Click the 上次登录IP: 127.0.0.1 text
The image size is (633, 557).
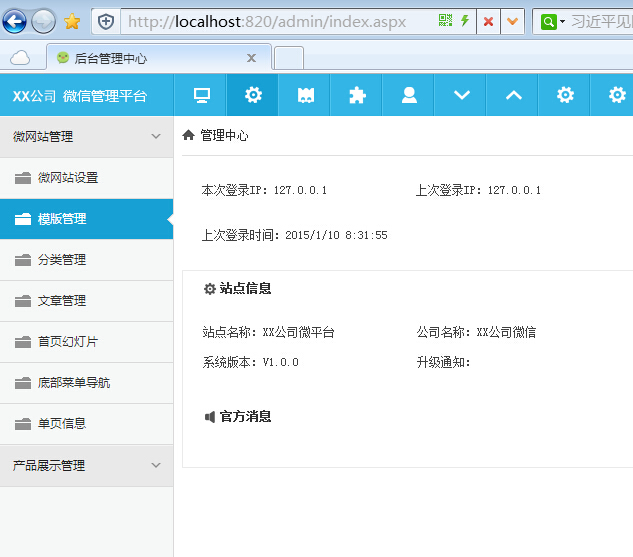[478, 190]
